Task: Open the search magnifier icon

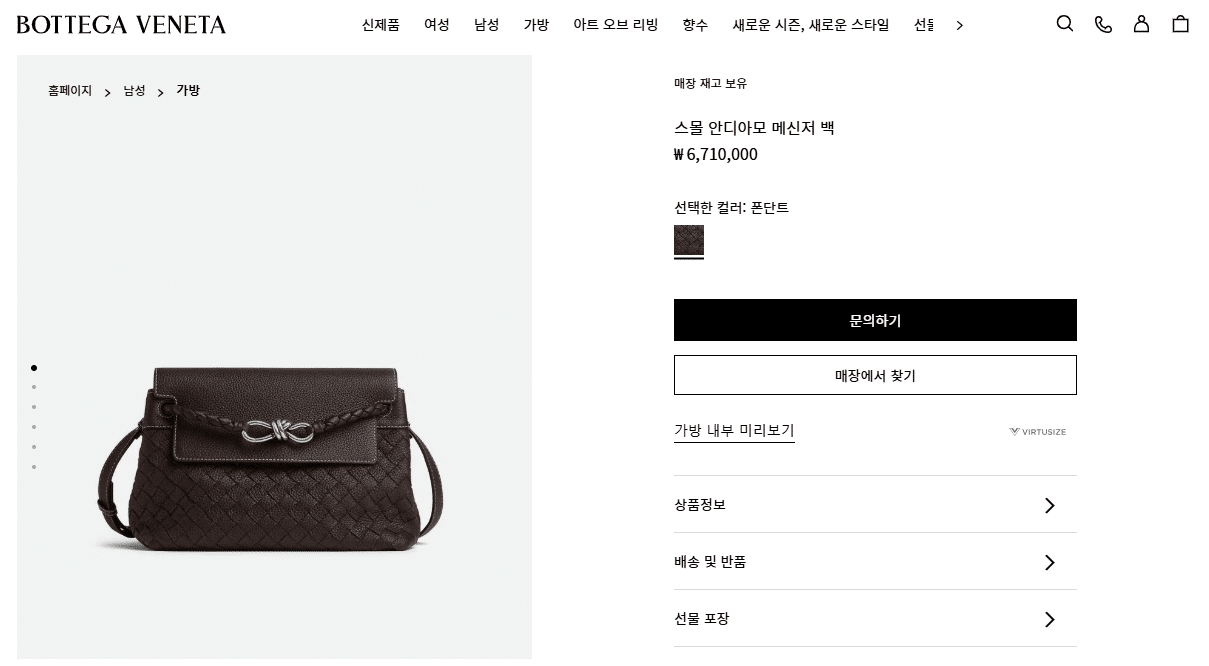Action: tap(1065, 24)
